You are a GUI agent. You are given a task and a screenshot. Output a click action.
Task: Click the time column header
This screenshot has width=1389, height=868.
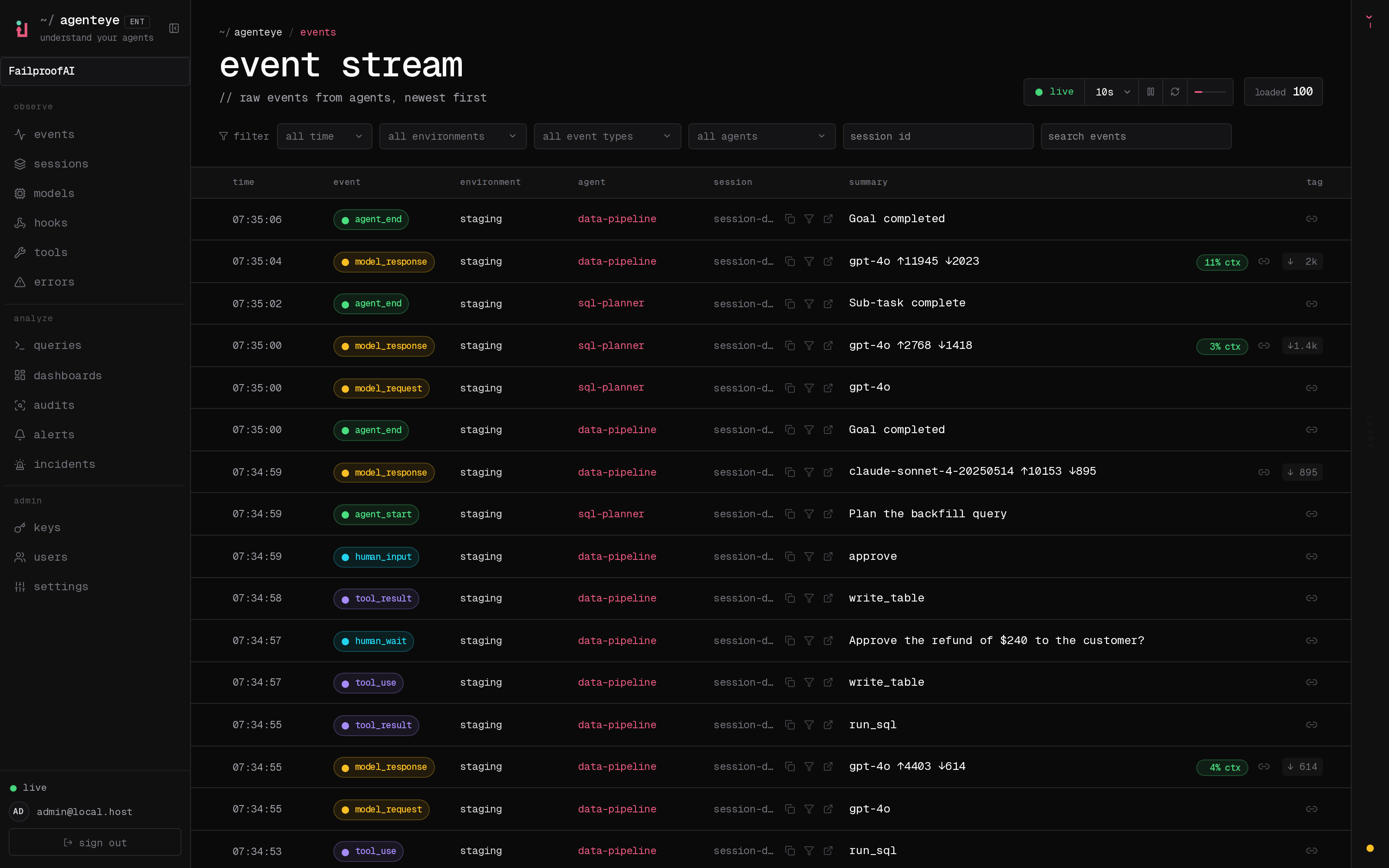point(244,182)
